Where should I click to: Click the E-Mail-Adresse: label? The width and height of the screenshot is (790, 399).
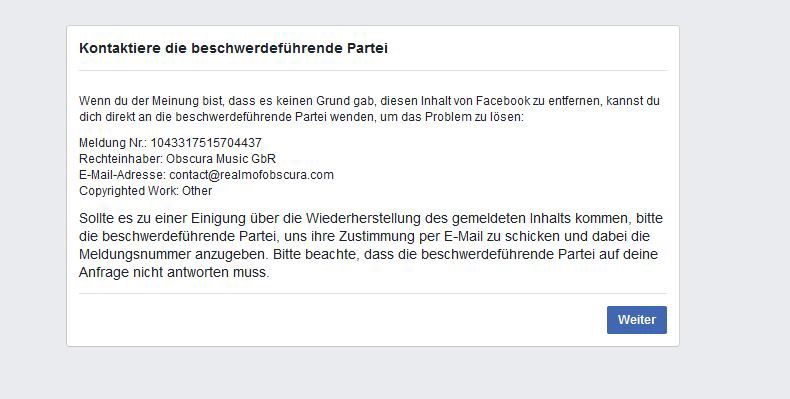coord(122,175)
